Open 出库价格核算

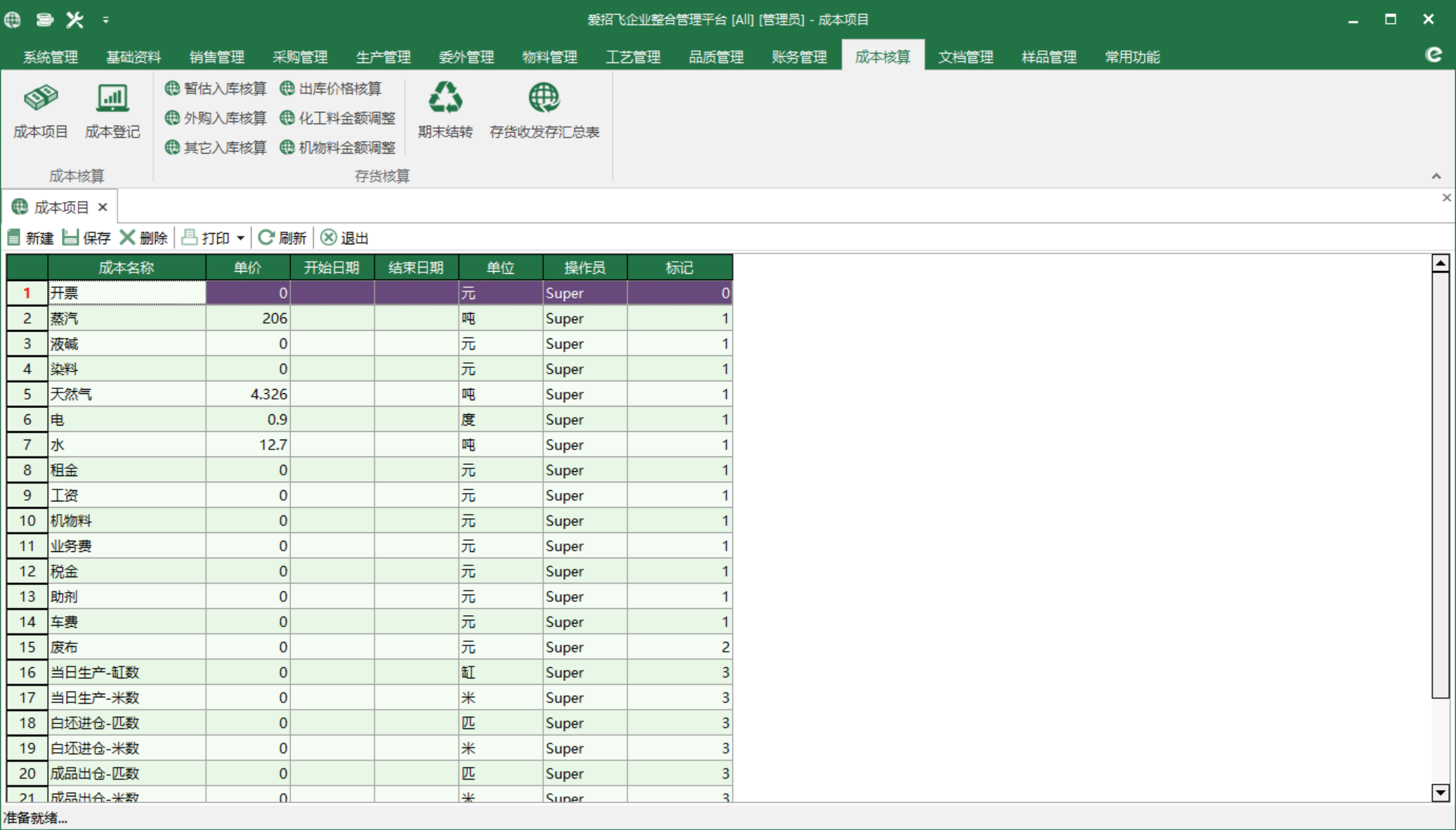[x=331, y=88]
